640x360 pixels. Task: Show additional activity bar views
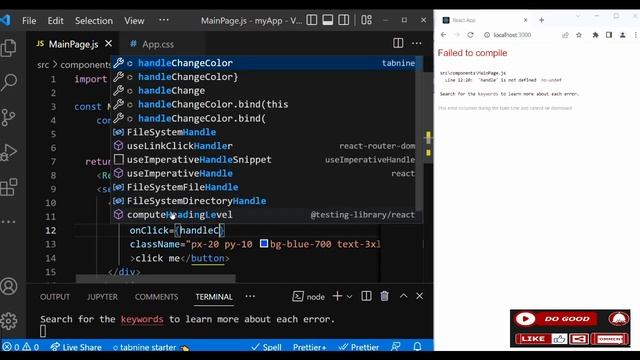click(x=9, y=222)
